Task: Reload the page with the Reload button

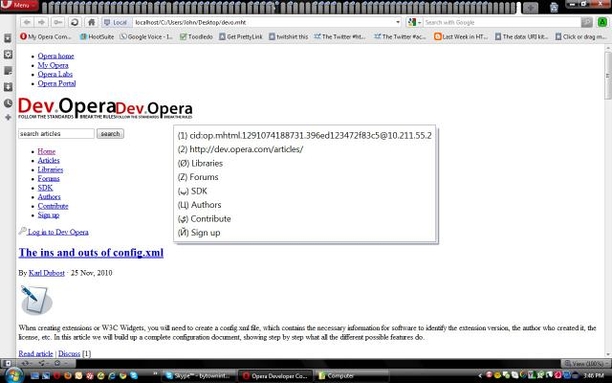Action: click(75, 22)
